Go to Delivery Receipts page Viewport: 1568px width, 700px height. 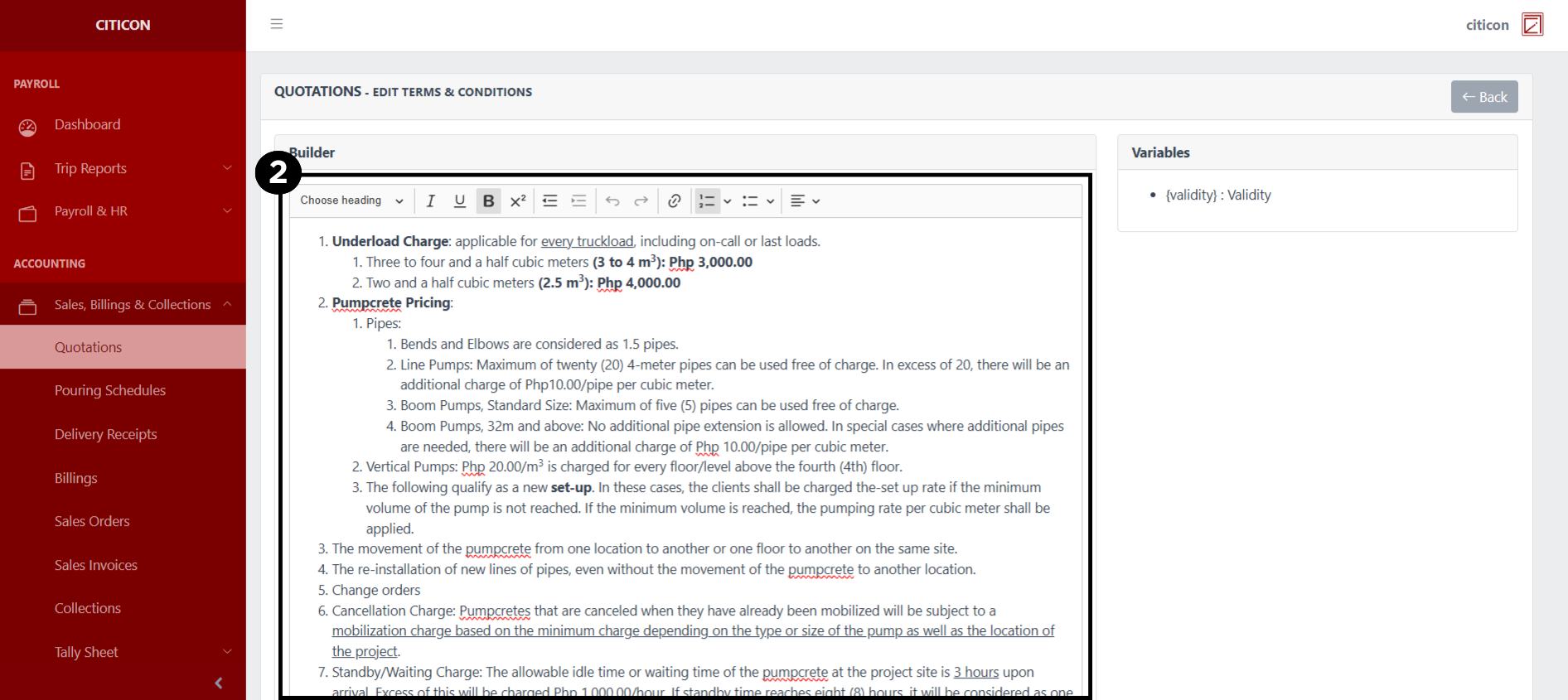(106, 434)
